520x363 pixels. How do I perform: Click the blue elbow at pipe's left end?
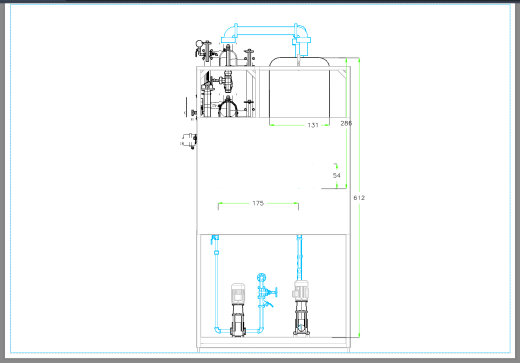(x=228, y=33)
